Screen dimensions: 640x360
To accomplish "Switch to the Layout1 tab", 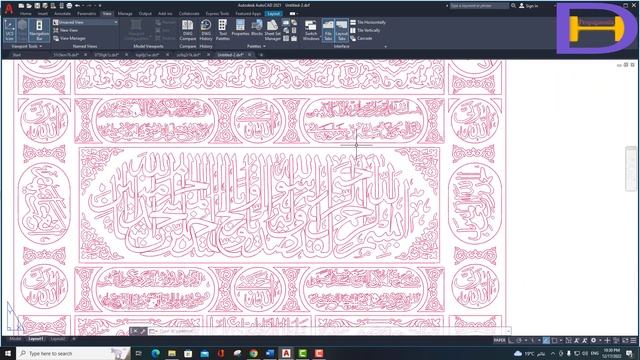I will pyautogui.click(x=36, y=339).
